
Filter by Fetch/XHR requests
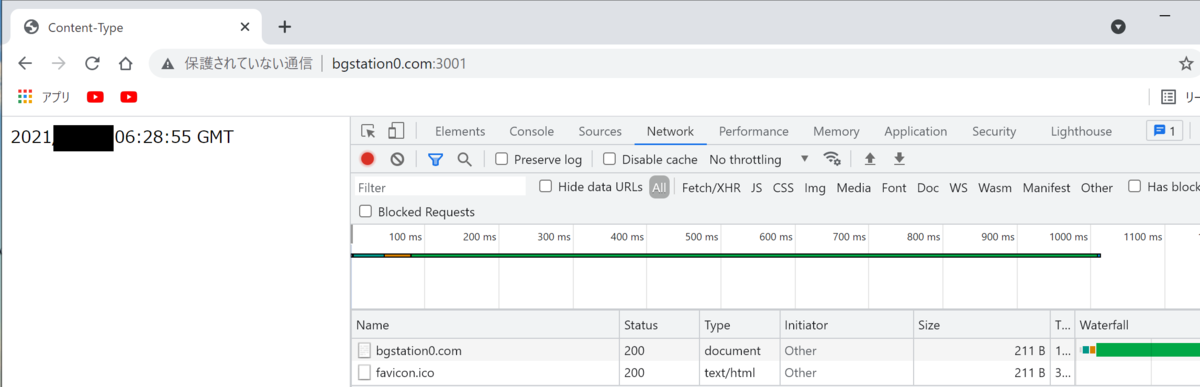point(711,187)
